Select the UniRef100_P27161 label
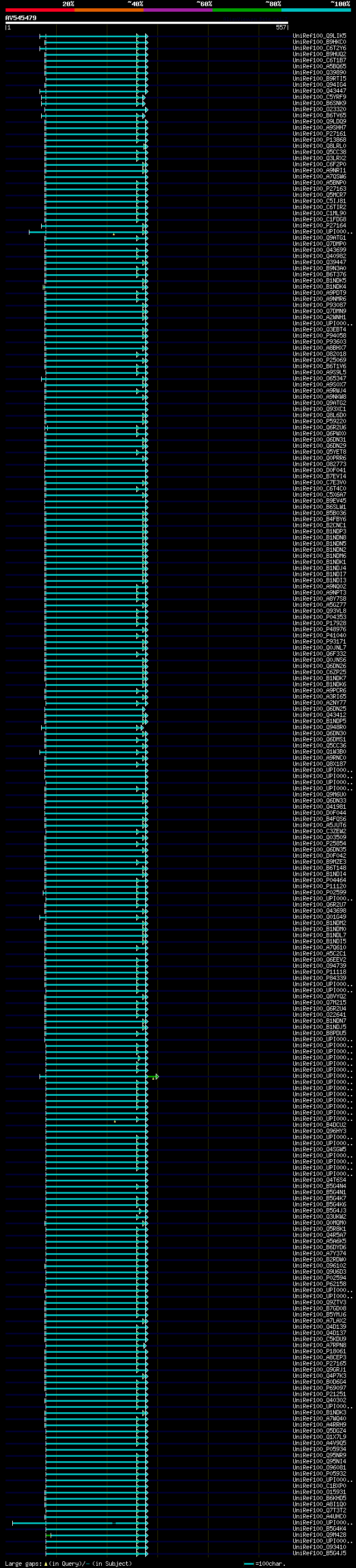 click(319, 134)
